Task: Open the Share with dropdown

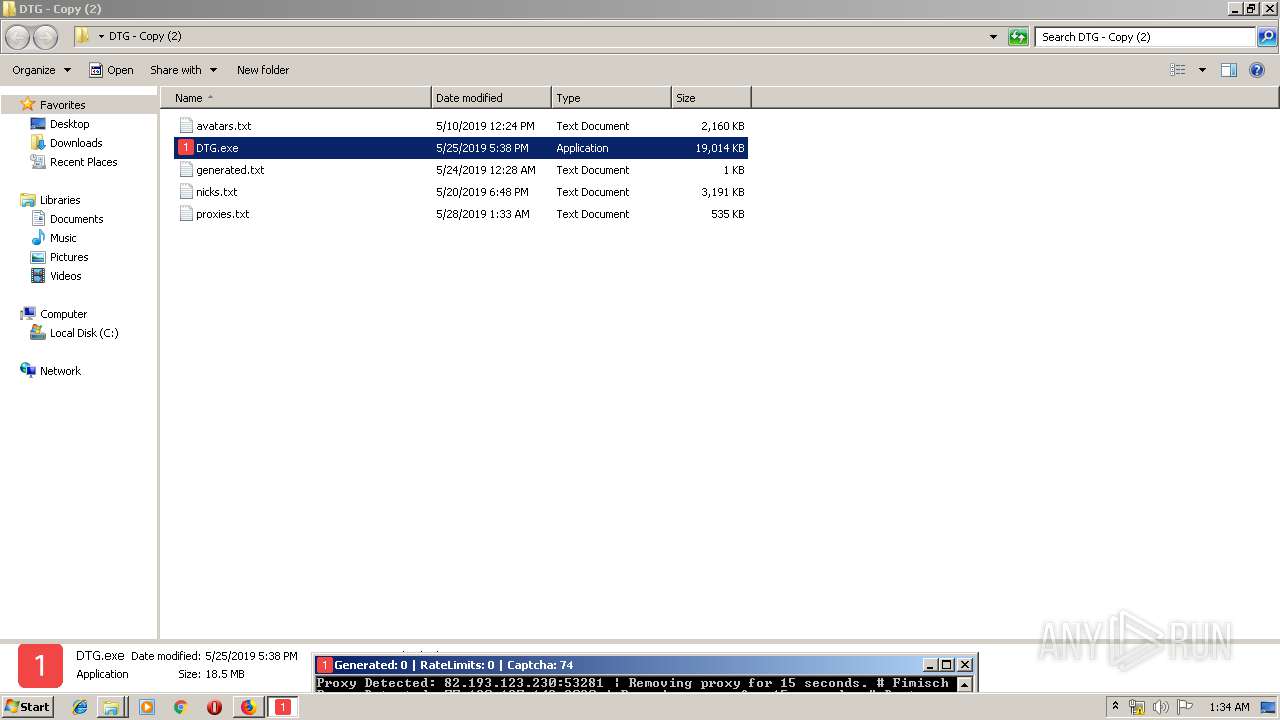Action: click(184, 70)
